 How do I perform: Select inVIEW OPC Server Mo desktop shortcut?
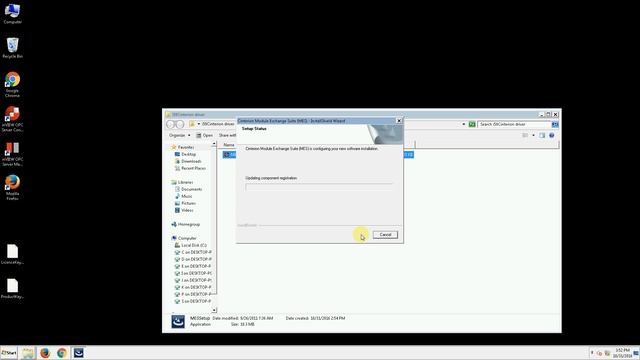pyautogui.click(x=12, y=153)
